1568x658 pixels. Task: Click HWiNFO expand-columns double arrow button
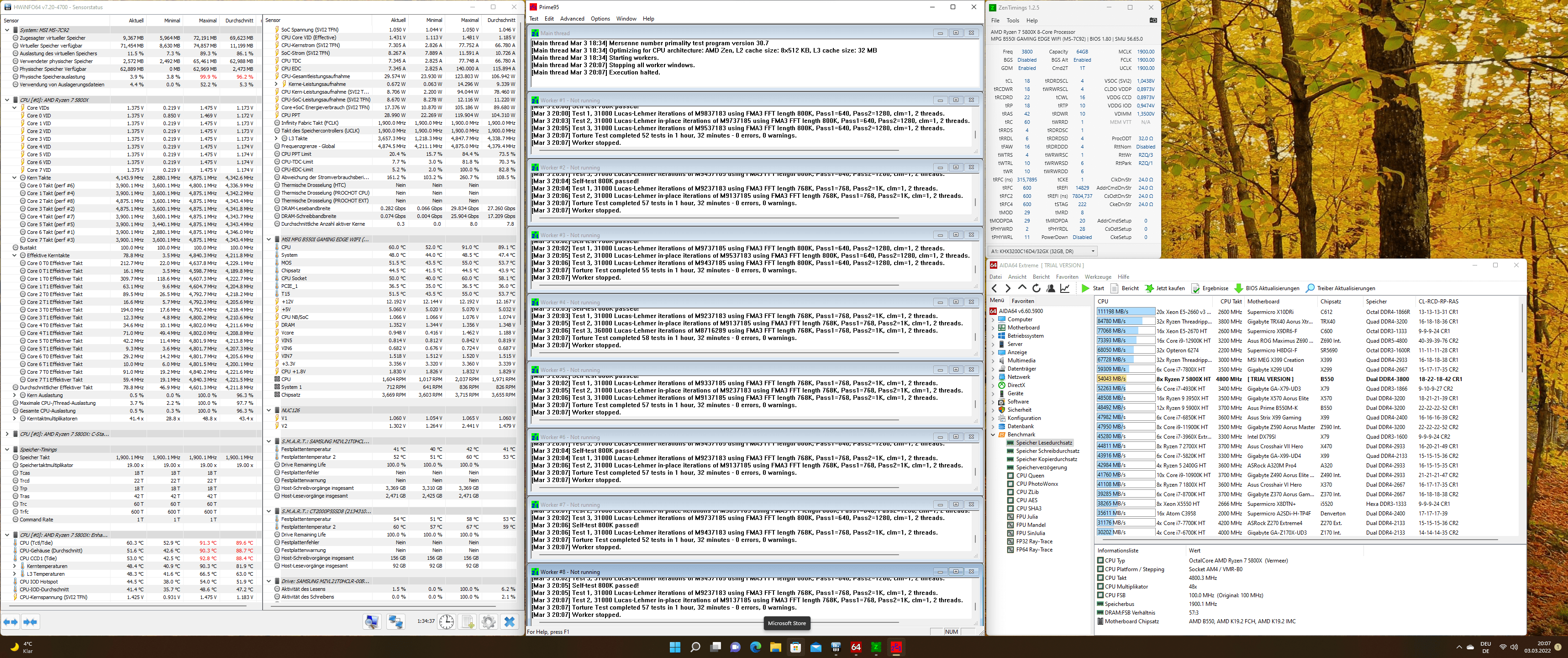coord(11,622)
